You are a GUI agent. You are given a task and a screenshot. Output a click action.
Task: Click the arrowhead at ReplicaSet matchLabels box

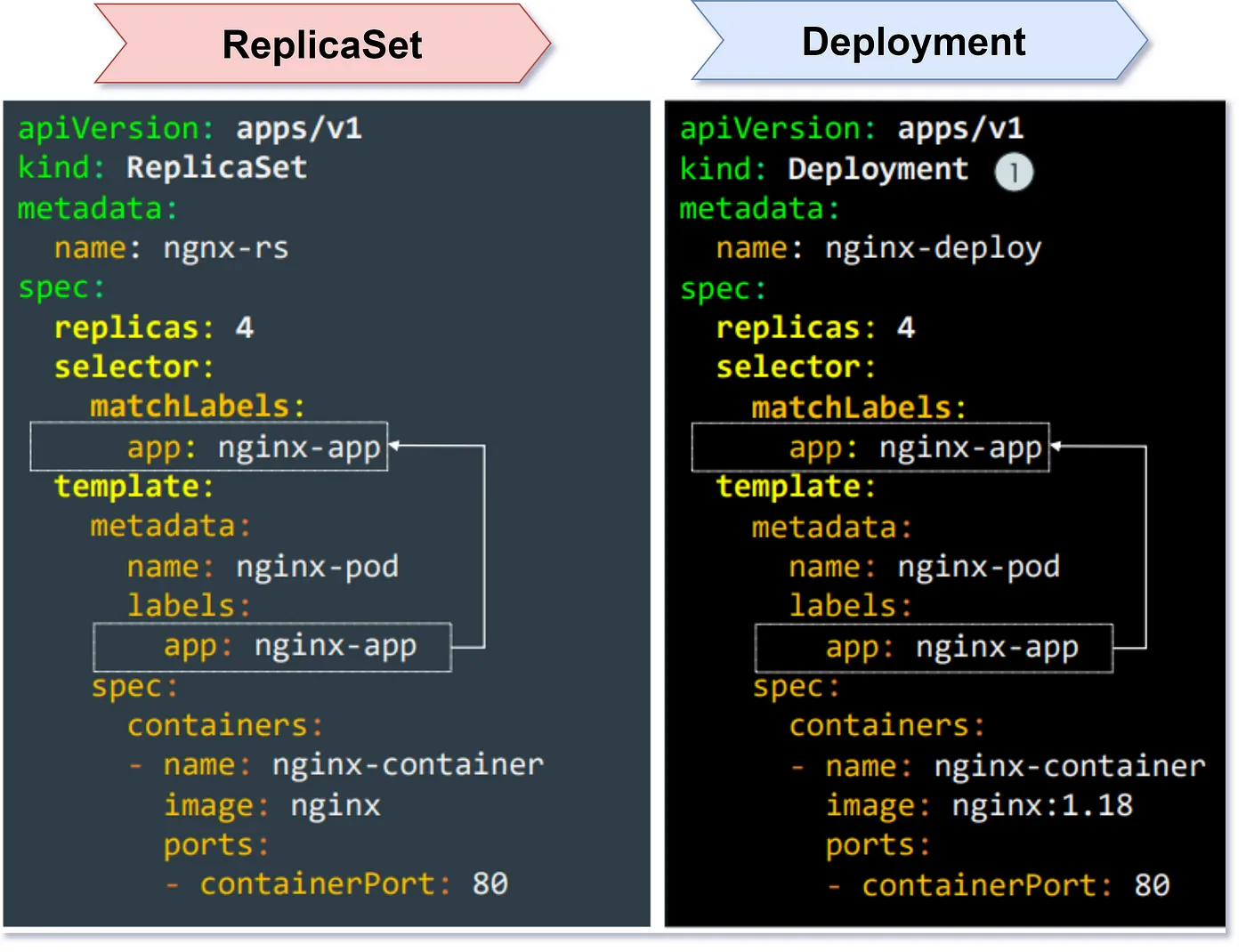click(394, 445)
